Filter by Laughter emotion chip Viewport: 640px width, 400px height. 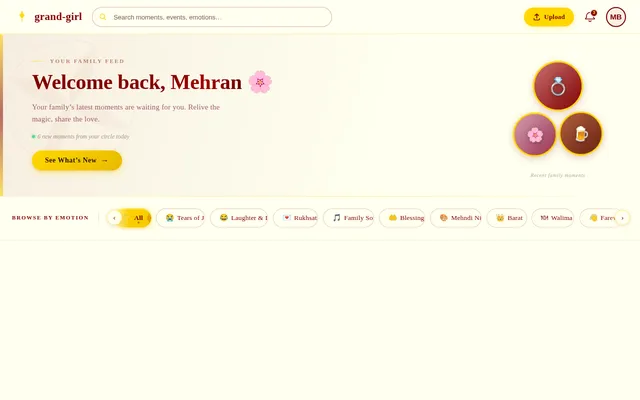(x=239, y=218)
